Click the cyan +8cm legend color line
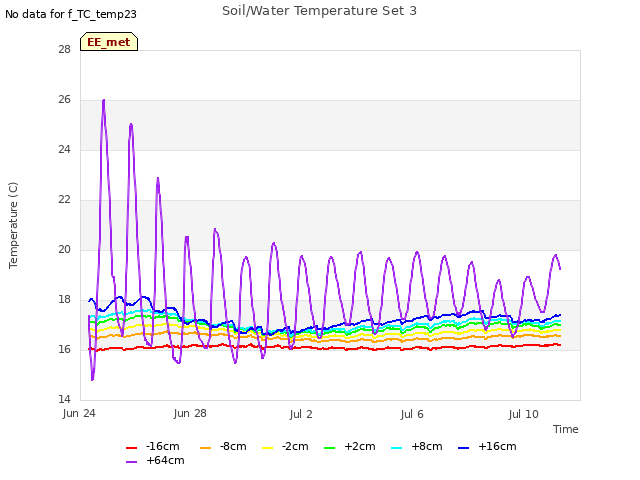The width and height of the screenshot is (640, 480). [x=396, y=448]
